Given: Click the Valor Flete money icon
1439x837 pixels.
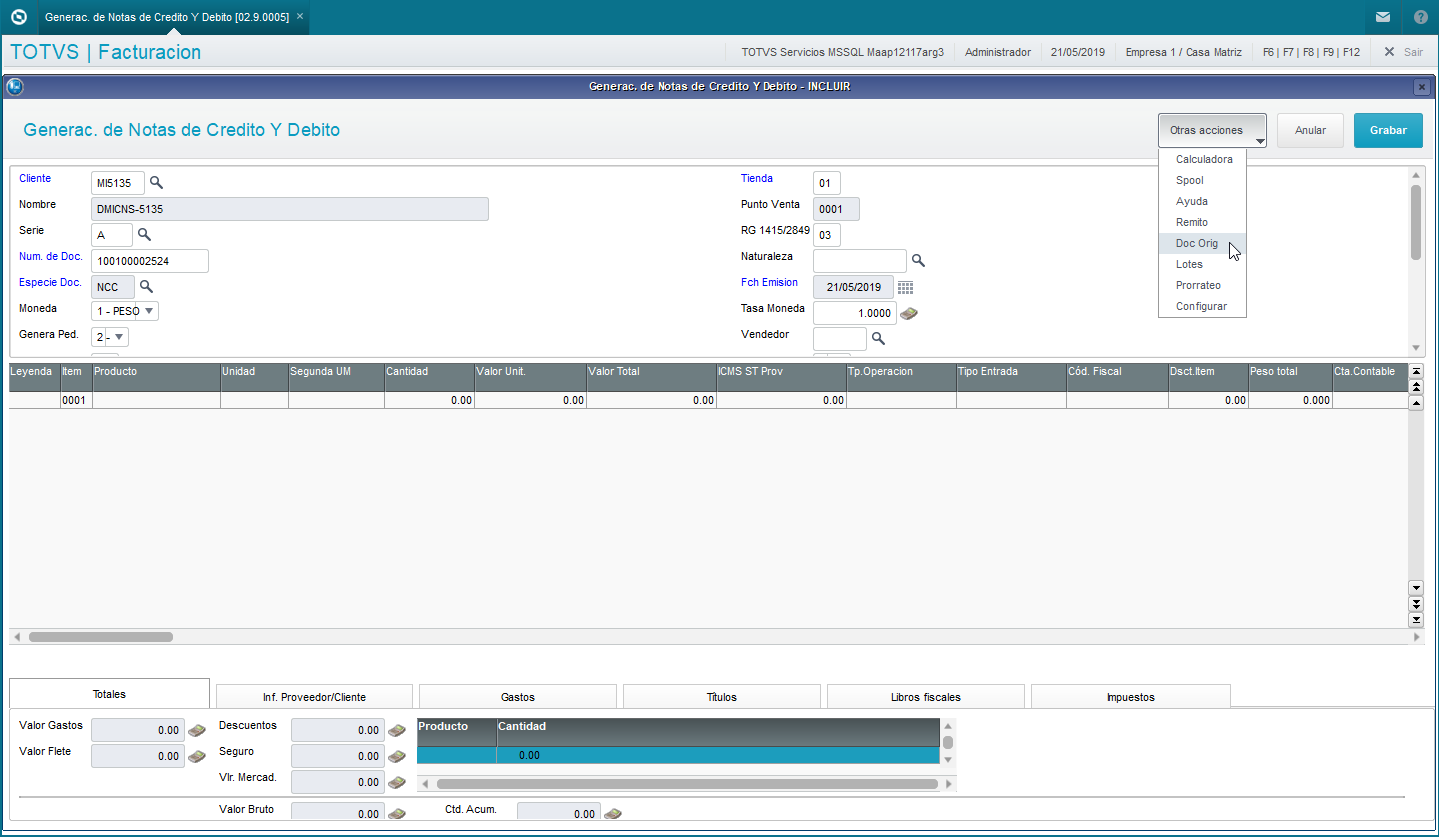Looking at the screenshot, I should [x=197, y=757].
